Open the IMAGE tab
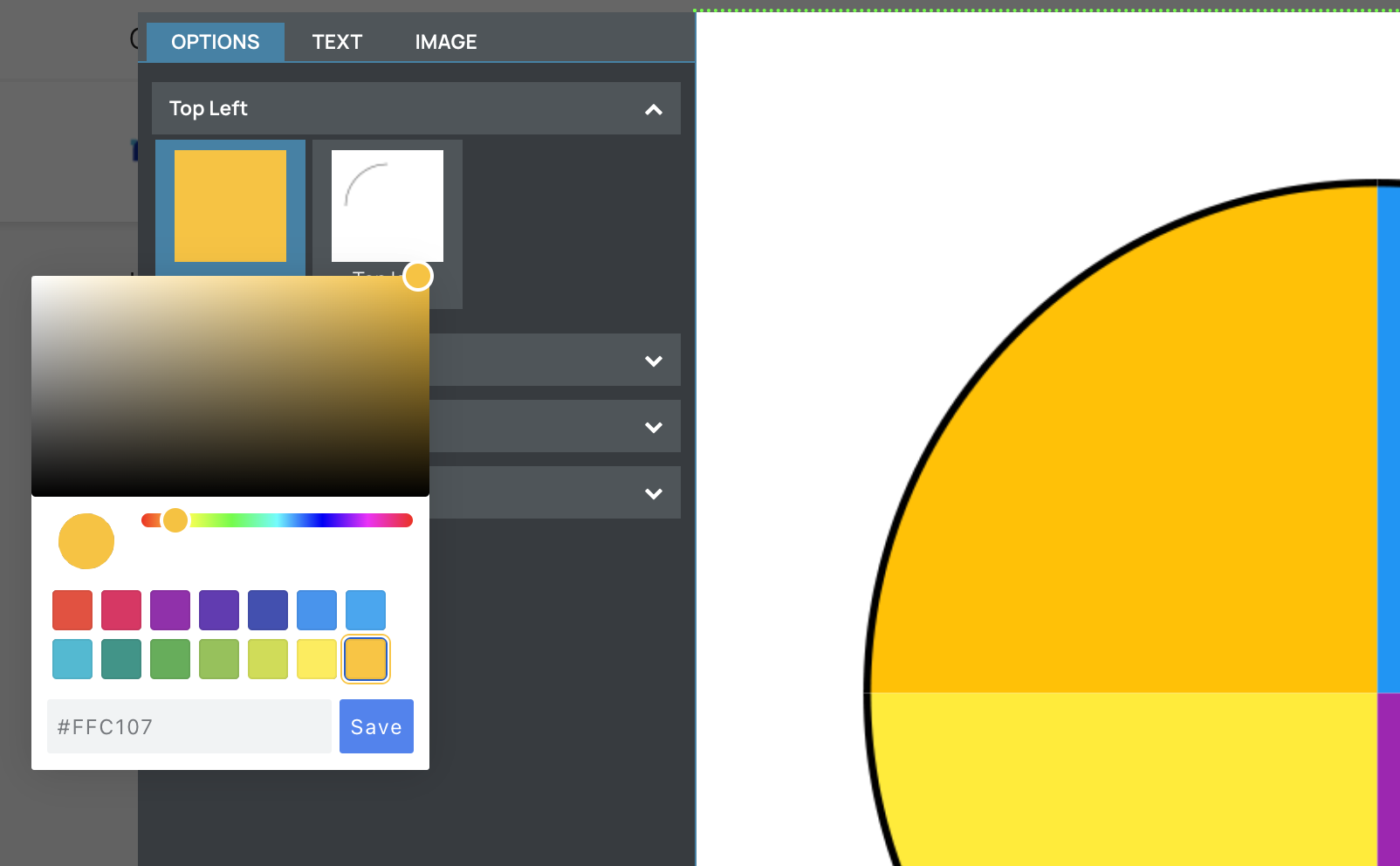This screenshot has height=866, width=1400. pos(446,42)
